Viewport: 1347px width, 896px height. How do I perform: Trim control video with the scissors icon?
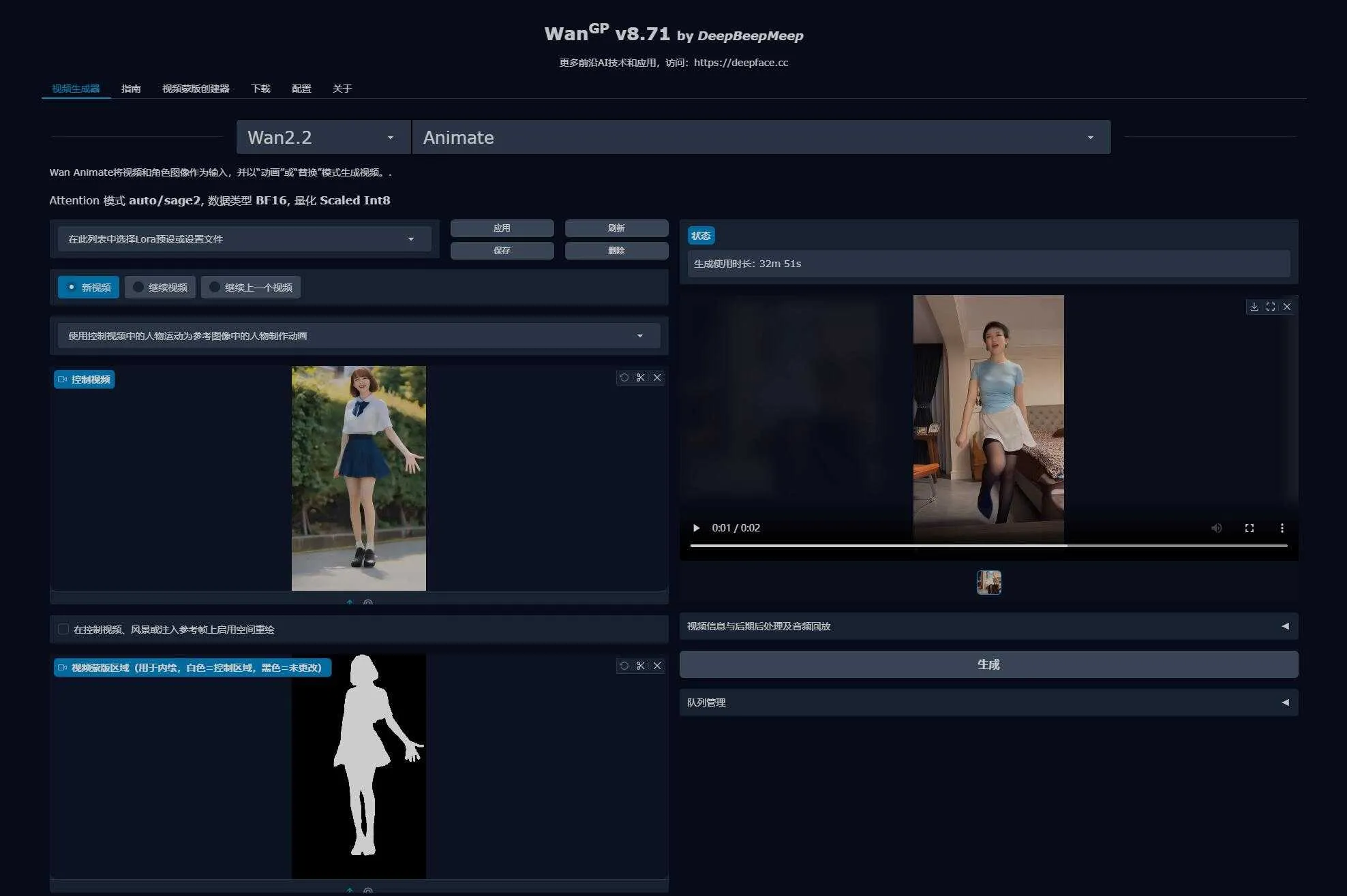click(640, 377)
